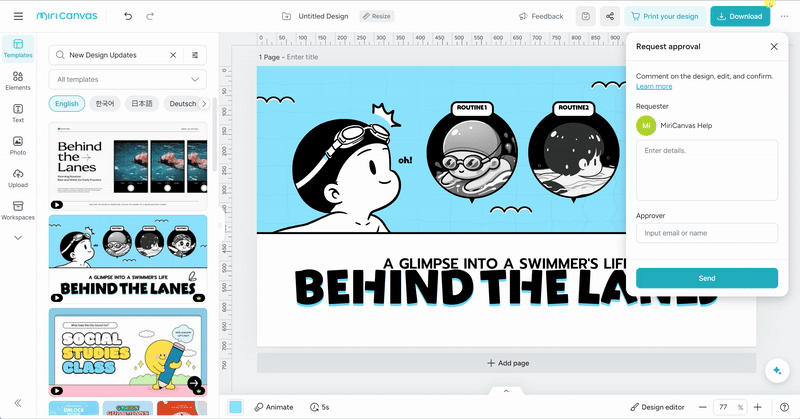Clear the template search text
This screenshot has height=419, width=800.
pos(173,55)
